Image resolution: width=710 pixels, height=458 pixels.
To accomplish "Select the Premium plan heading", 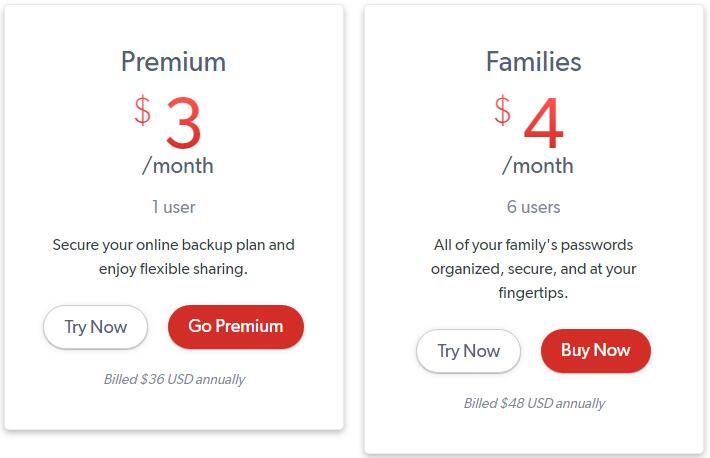I will [x=173, y=62].
